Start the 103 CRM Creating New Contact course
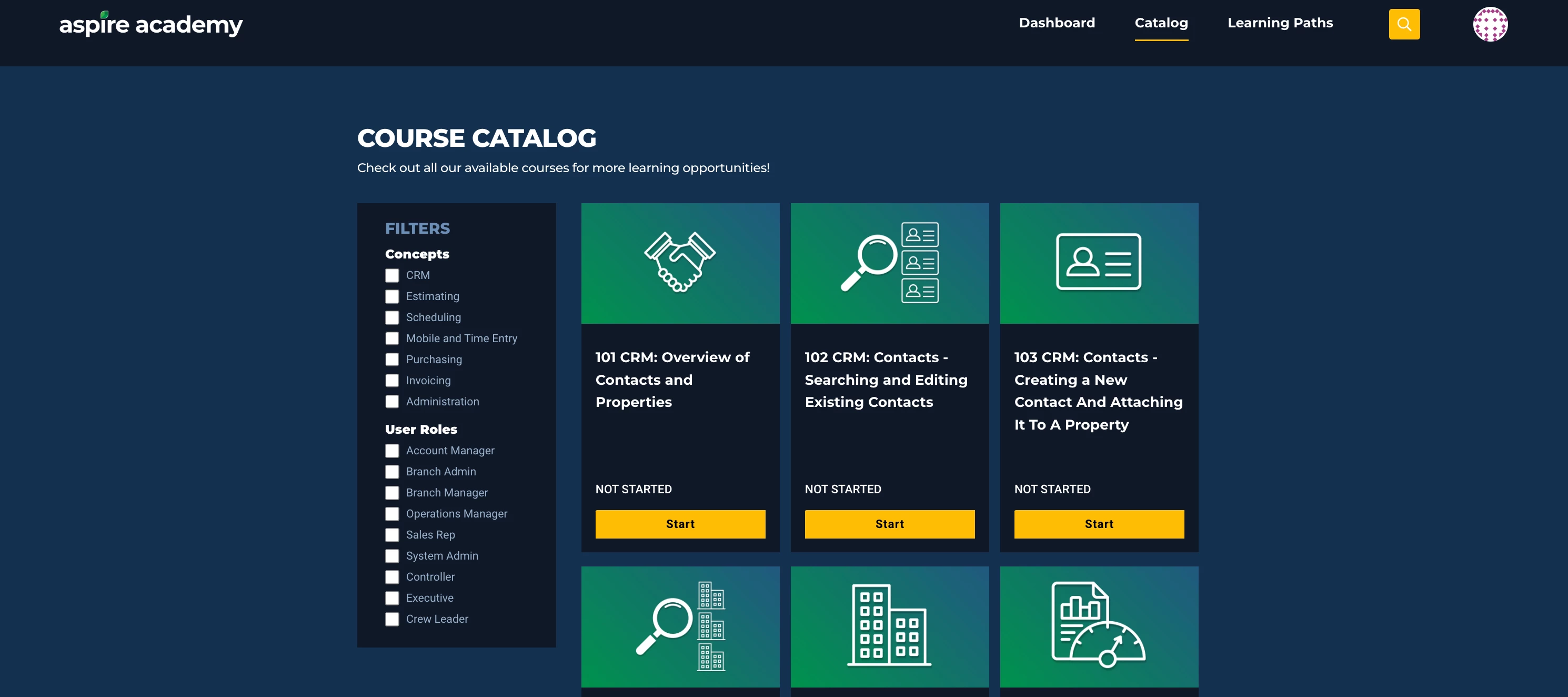The height and width of the screenshot is (697, 1568). [1098, 524]
